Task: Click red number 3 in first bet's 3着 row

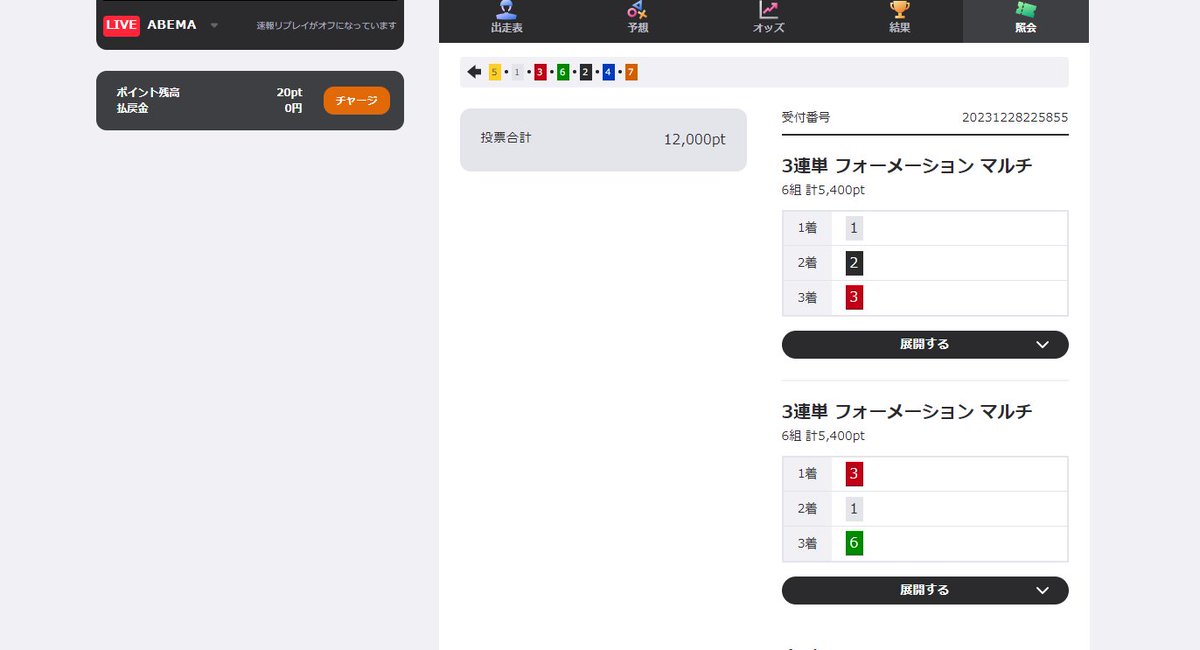Action: tap(854, 297)
